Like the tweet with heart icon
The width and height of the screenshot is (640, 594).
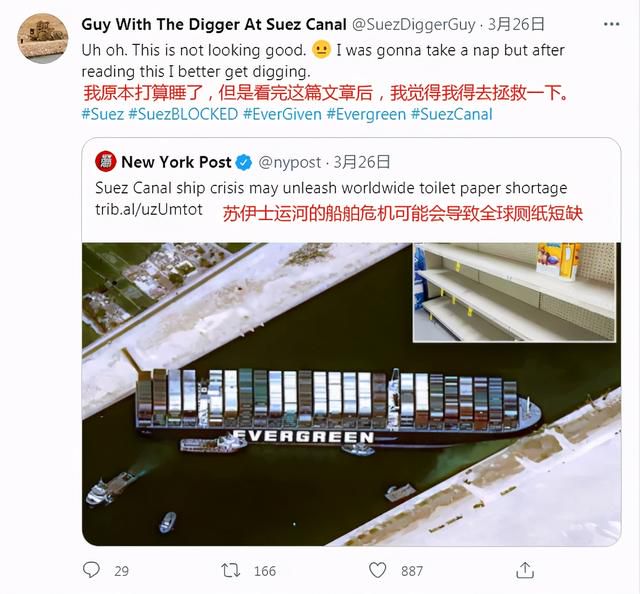coord(378,570)
